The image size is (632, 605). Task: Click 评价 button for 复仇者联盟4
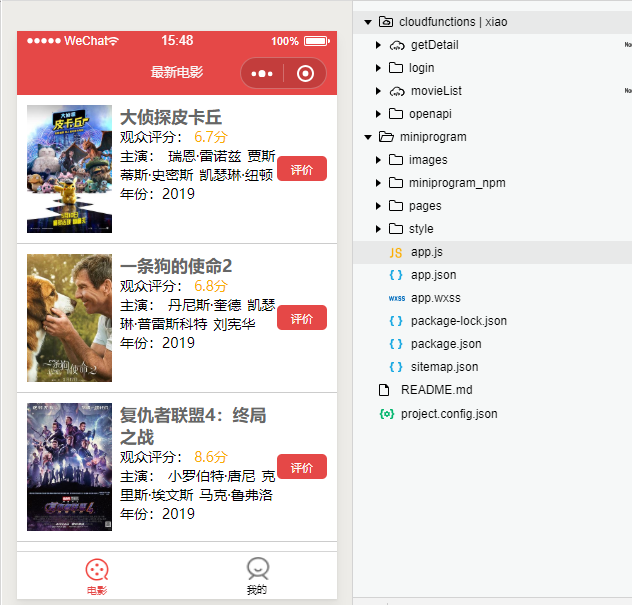pyautogui.click(x=302, y=467)
